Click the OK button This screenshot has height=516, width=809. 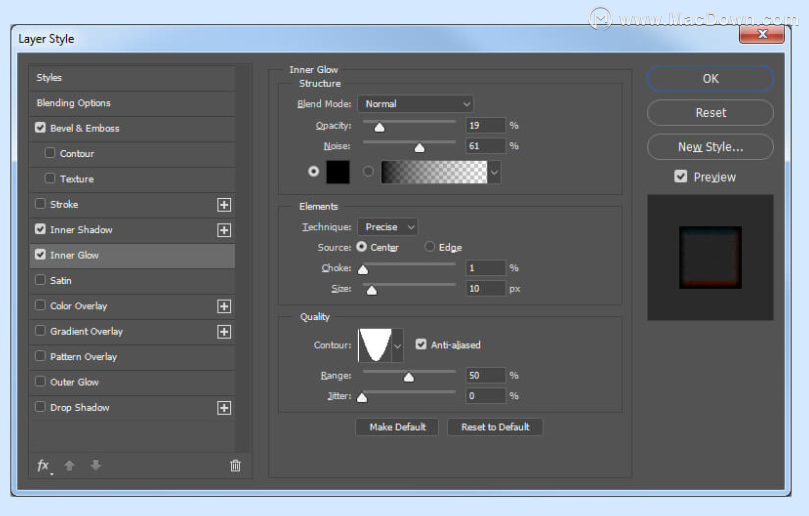[x=710, y=78]
